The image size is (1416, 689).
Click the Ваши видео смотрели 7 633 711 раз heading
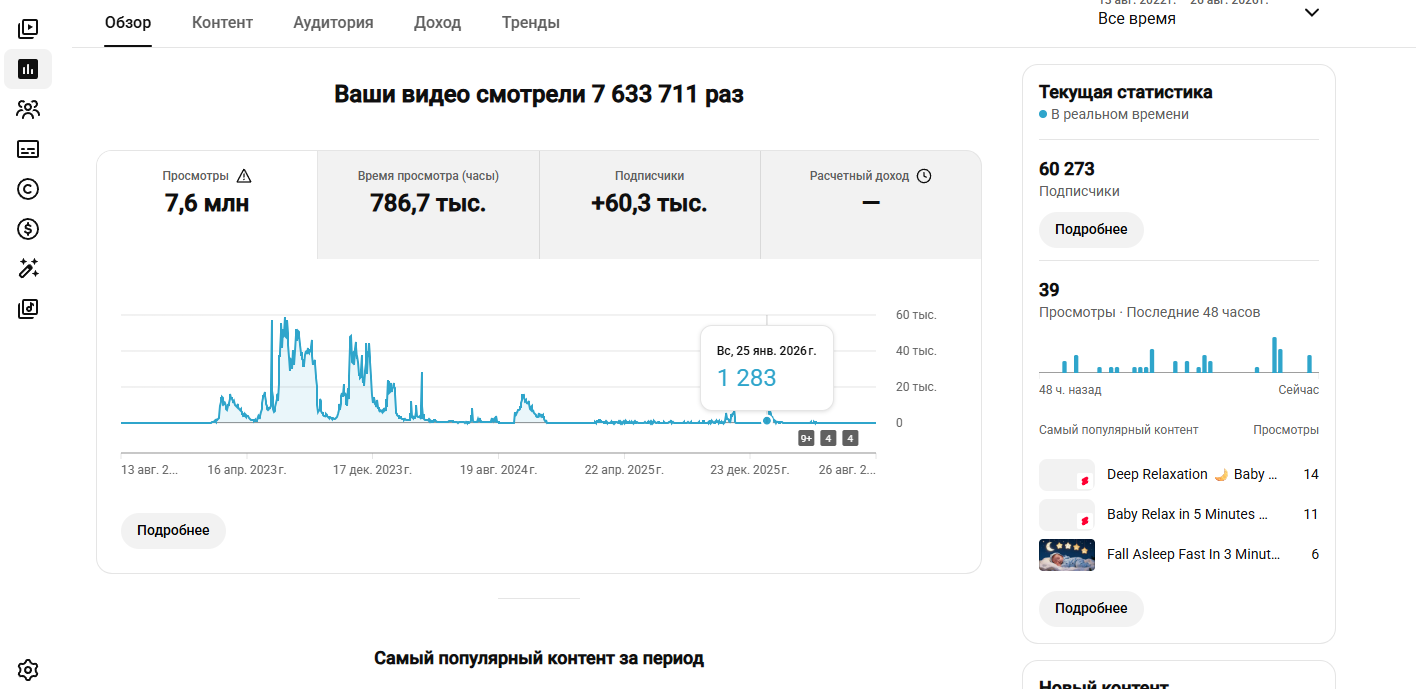pos(539,95)
